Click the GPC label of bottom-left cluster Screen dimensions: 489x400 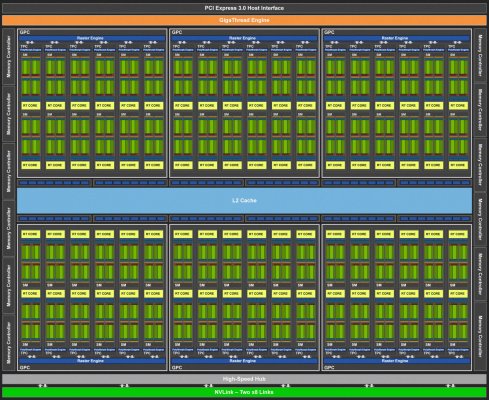point(25,367)
